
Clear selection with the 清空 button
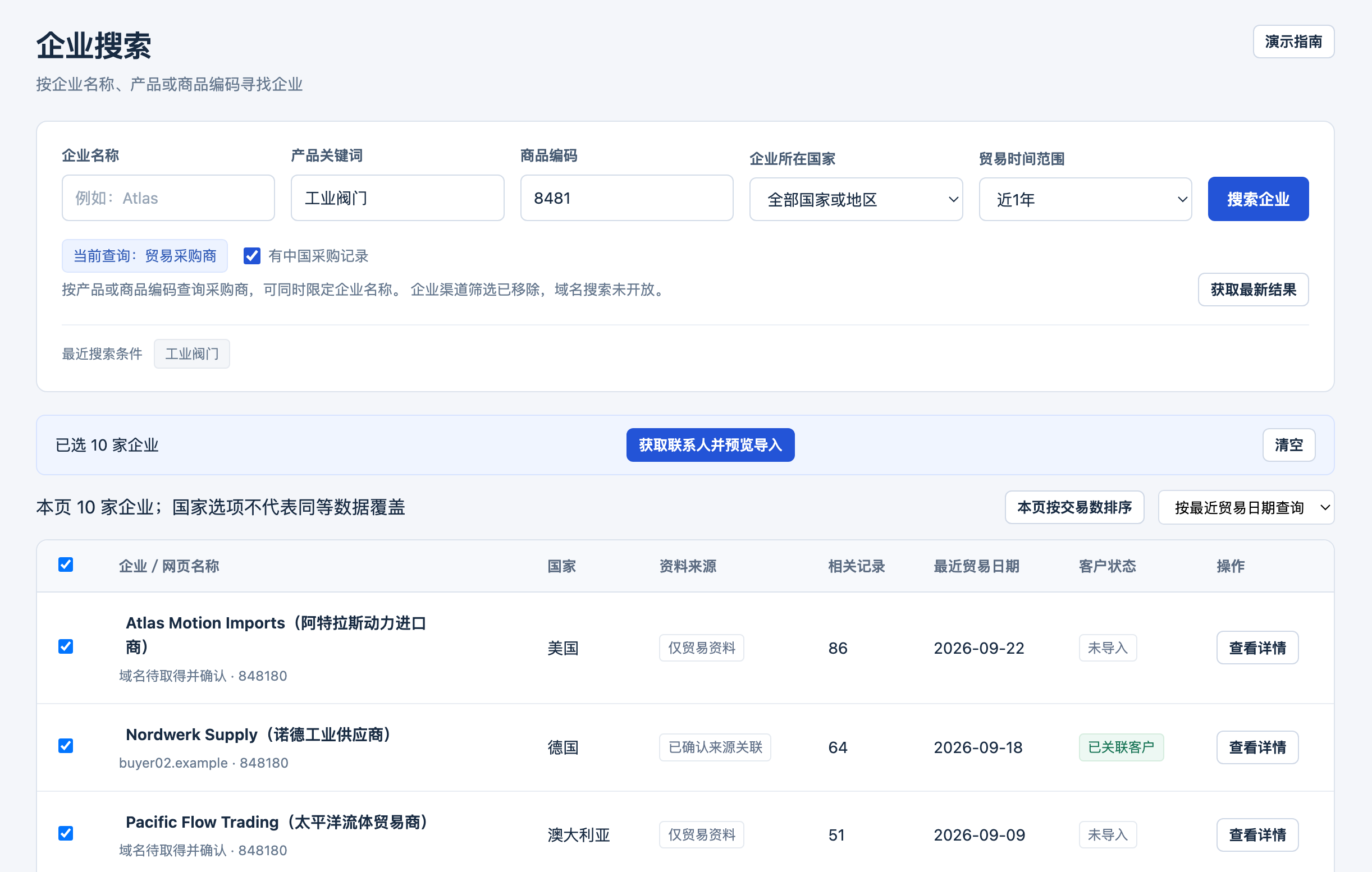pyautogui.click(x=1289, y=445)
